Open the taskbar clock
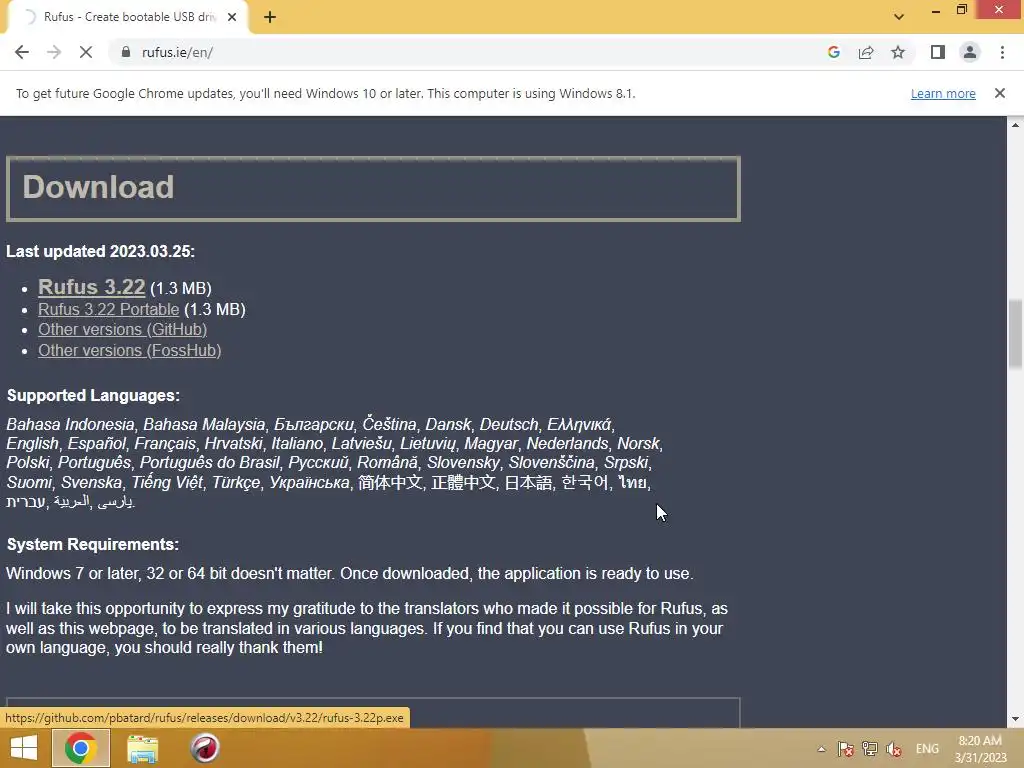 [980, 749]
